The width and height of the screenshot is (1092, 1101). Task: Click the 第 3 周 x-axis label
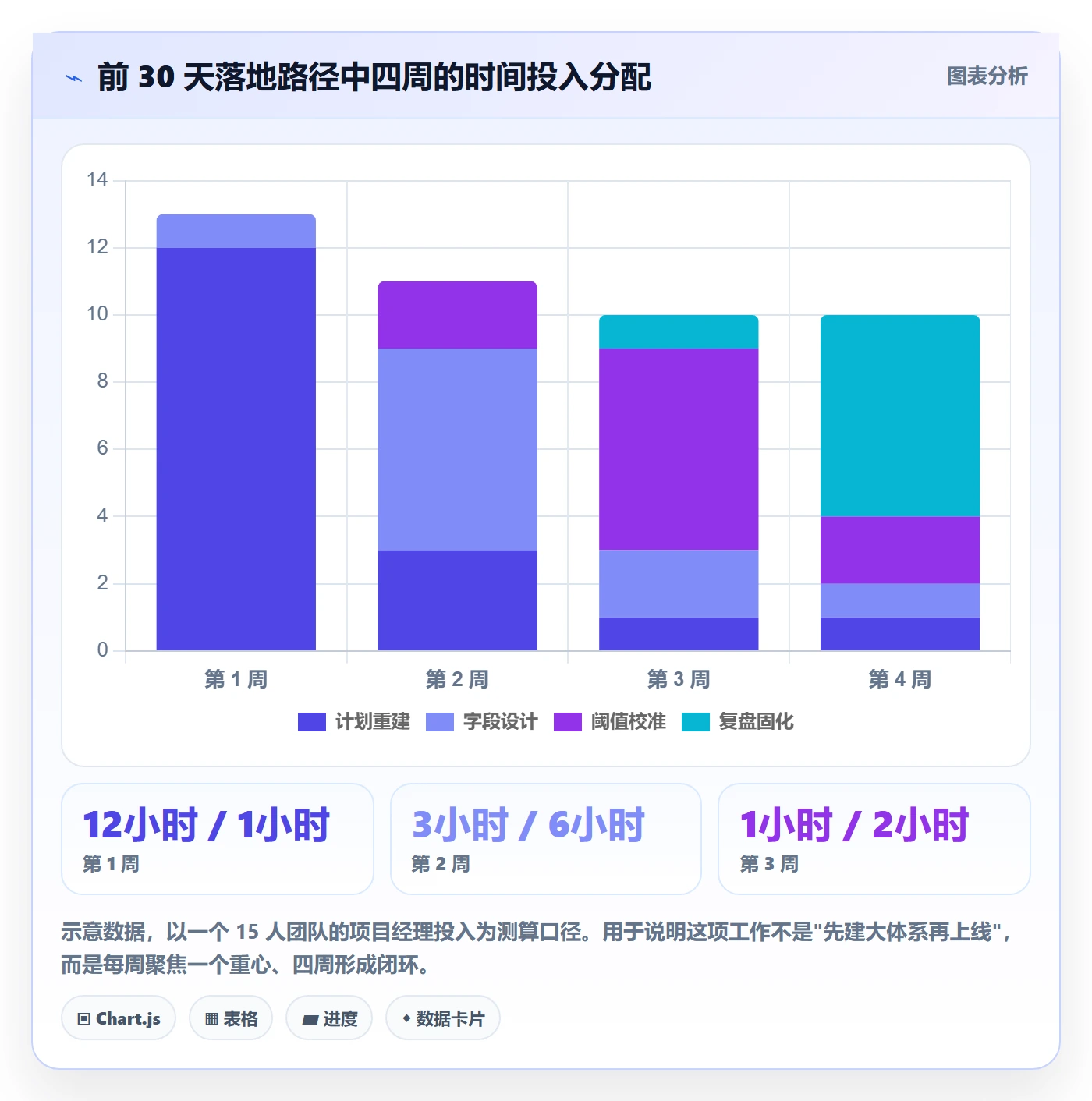pos(679,680)
